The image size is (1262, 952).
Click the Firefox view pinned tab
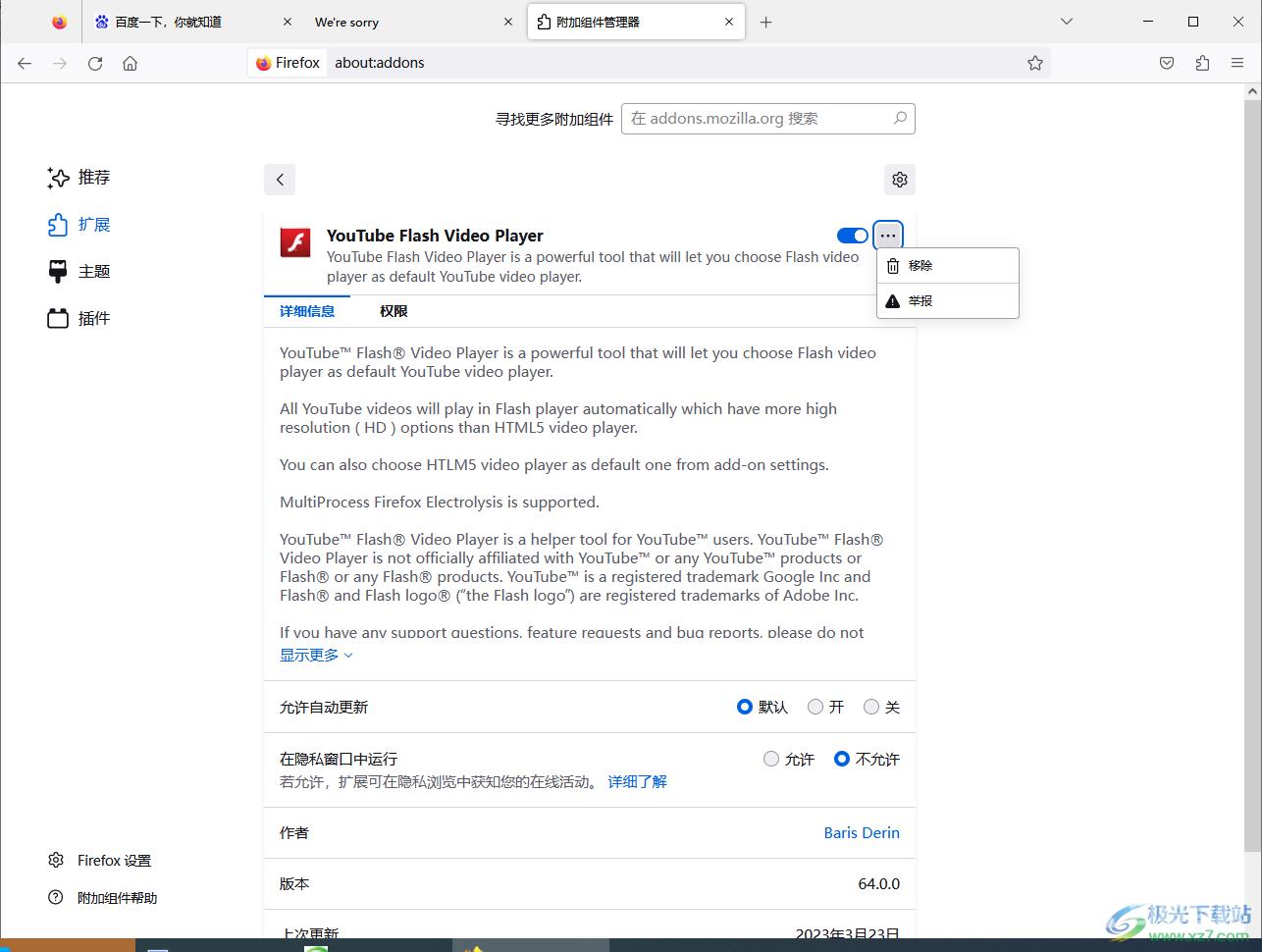60,22
